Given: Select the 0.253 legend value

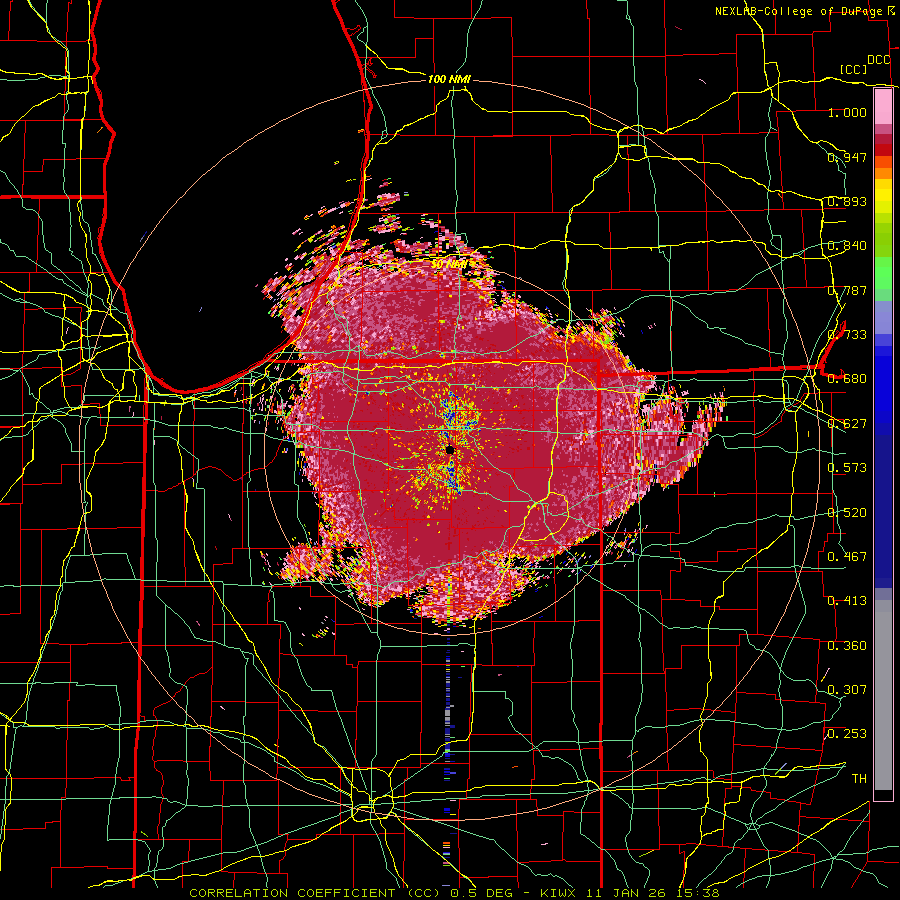Looking at the screenshot, I should coord(847,734).
